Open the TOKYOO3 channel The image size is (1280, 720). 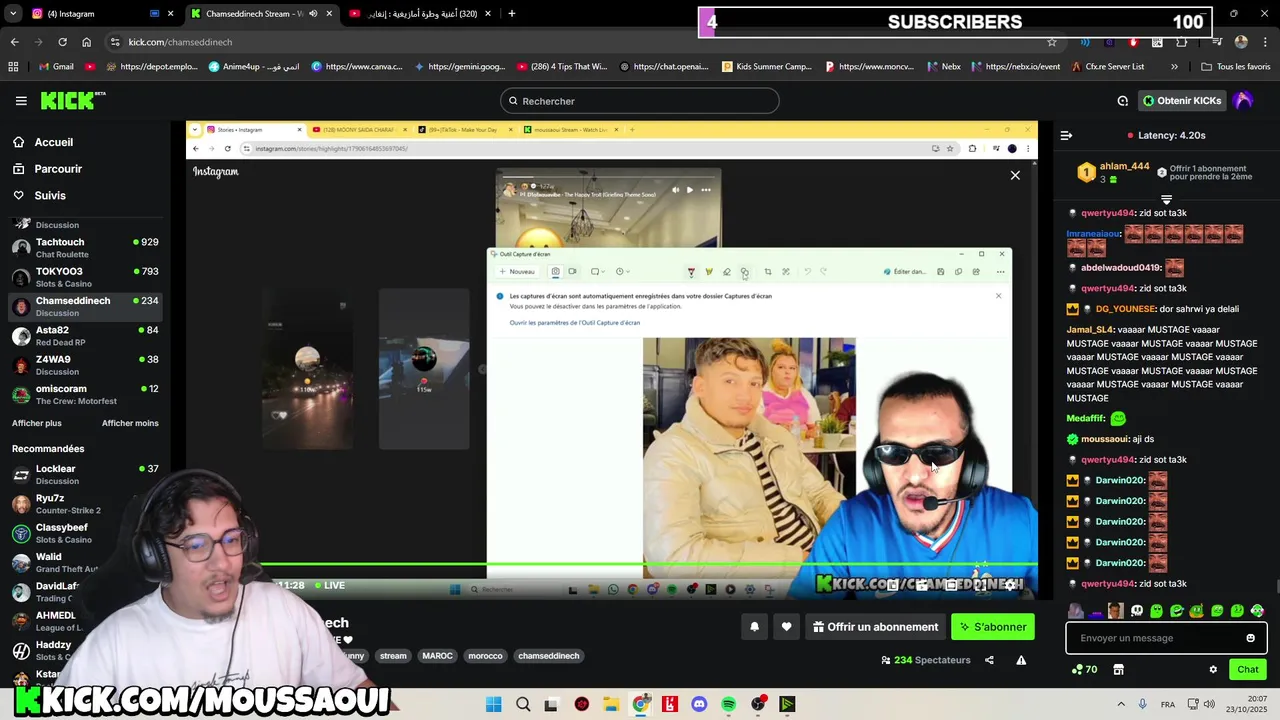coord(85,277)
